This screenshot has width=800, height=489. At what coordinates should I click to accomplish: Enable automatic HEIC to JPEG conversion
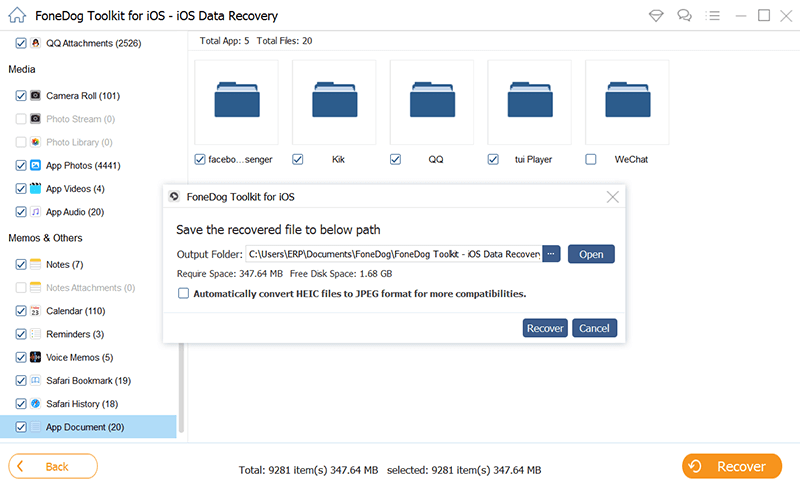(x=183, y=294)
